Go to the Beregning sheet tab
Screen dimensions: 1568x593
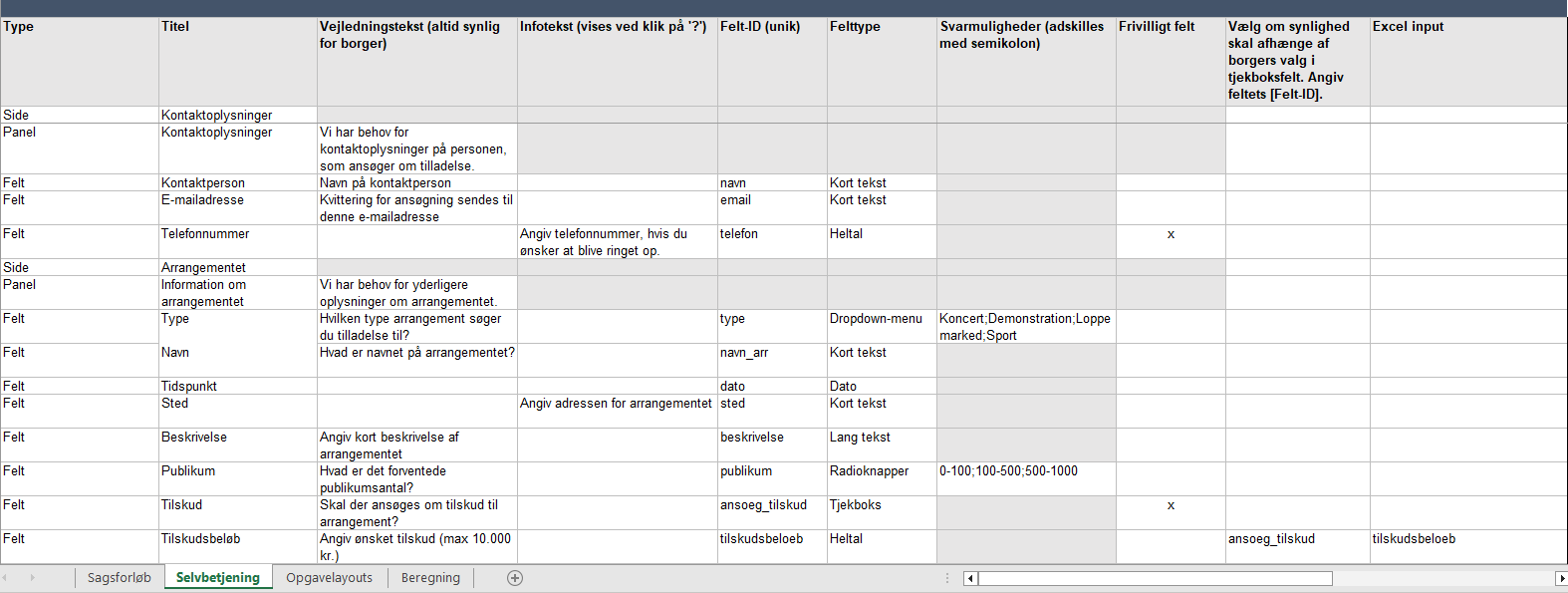pyautogui.click(x=430, y=578)
